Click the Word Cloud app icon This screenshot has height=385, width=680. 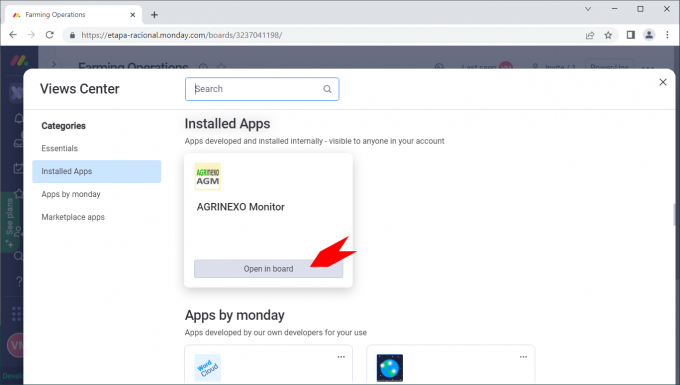tap(208, 368)
